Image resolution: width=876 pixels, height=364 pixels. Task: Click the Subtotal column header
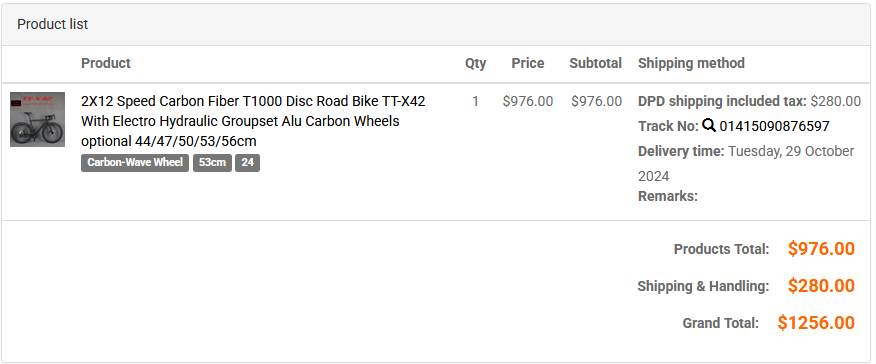point(596,63)
